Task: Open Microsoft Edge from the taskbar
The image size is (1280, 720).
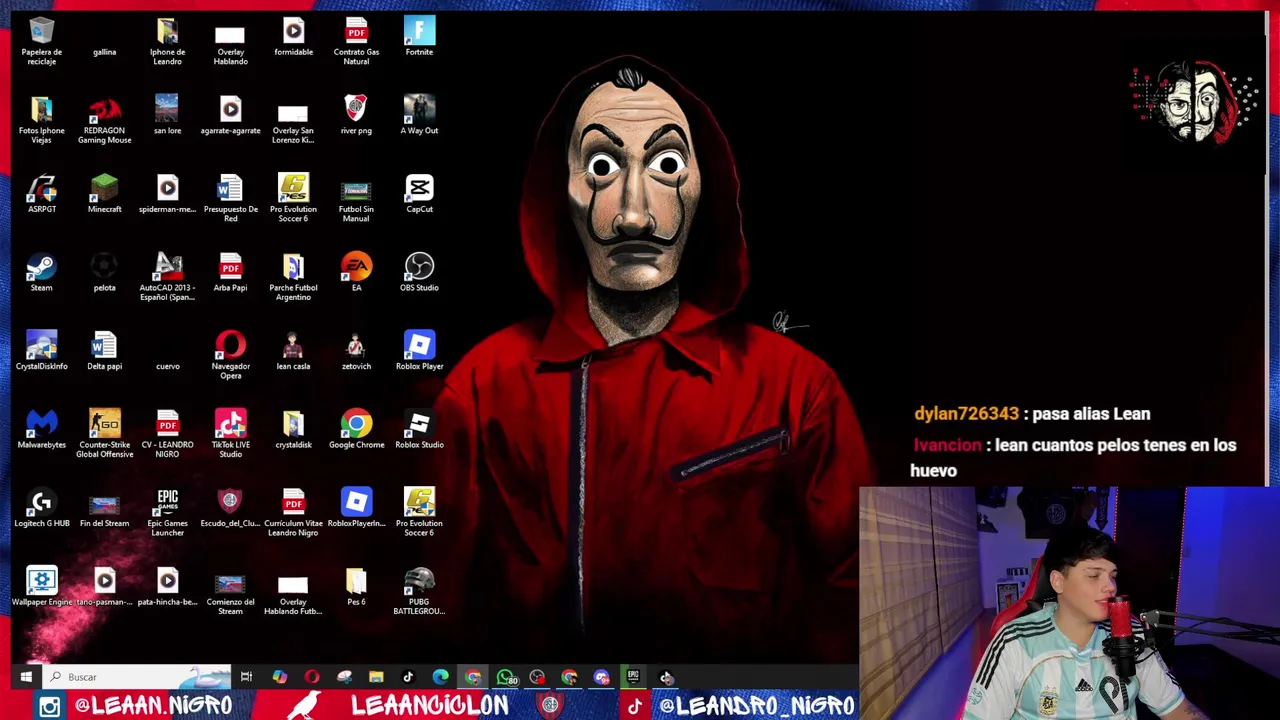Action: pyautogui.click(x=440, y=677)
